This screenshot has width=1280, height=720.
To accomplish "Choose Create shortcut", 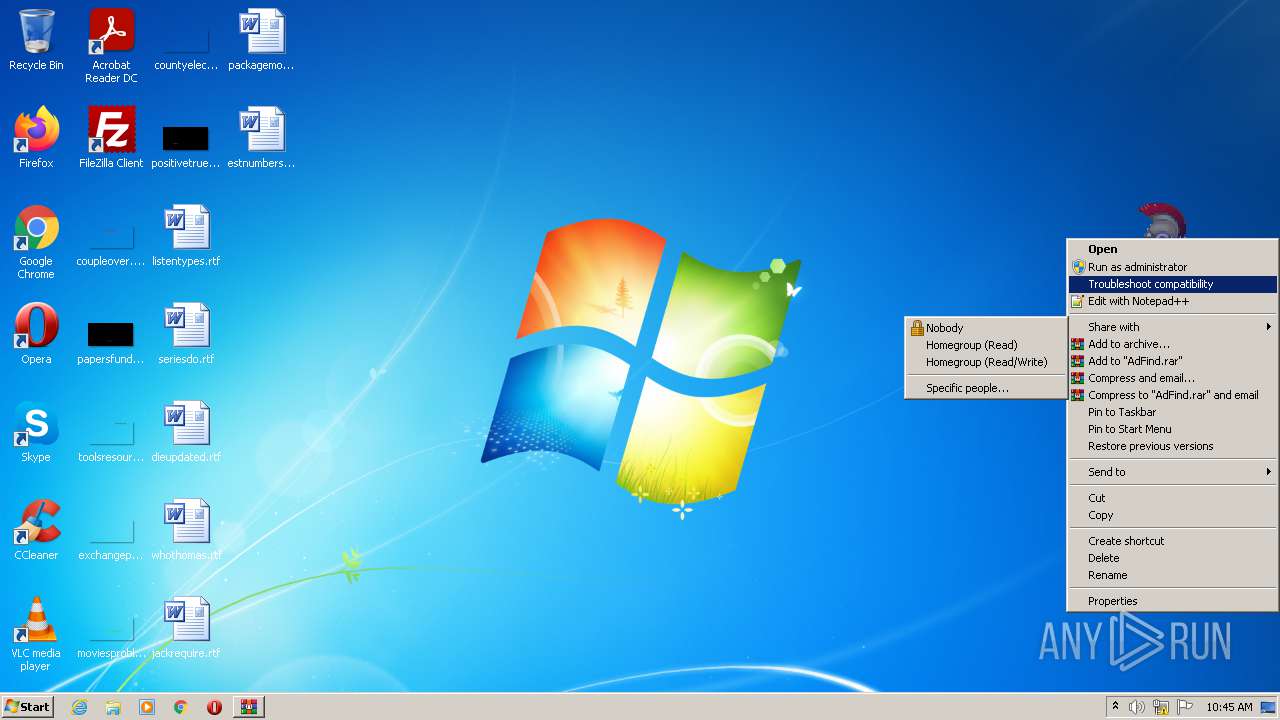I will (1173, 541).
